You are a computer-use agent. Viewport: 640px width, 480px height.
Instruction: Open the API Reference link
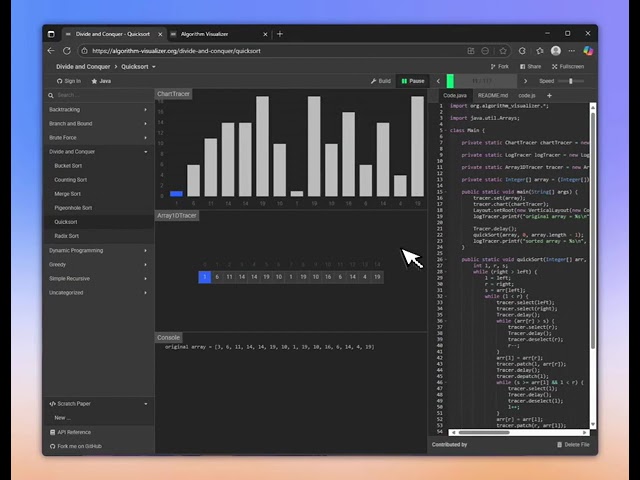click(x=98, y=432)
